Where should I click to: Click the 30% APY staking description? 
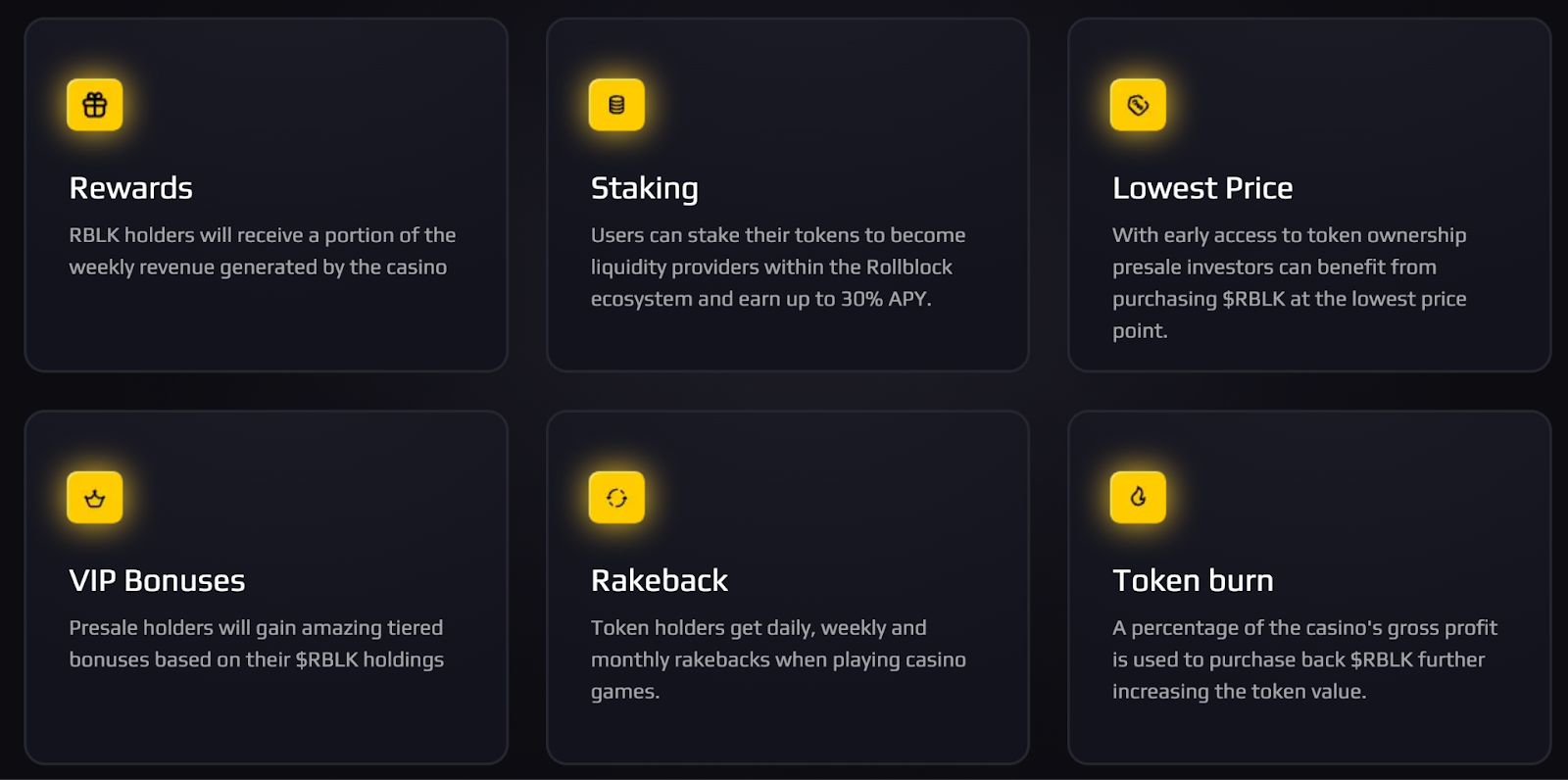(777, 267)
